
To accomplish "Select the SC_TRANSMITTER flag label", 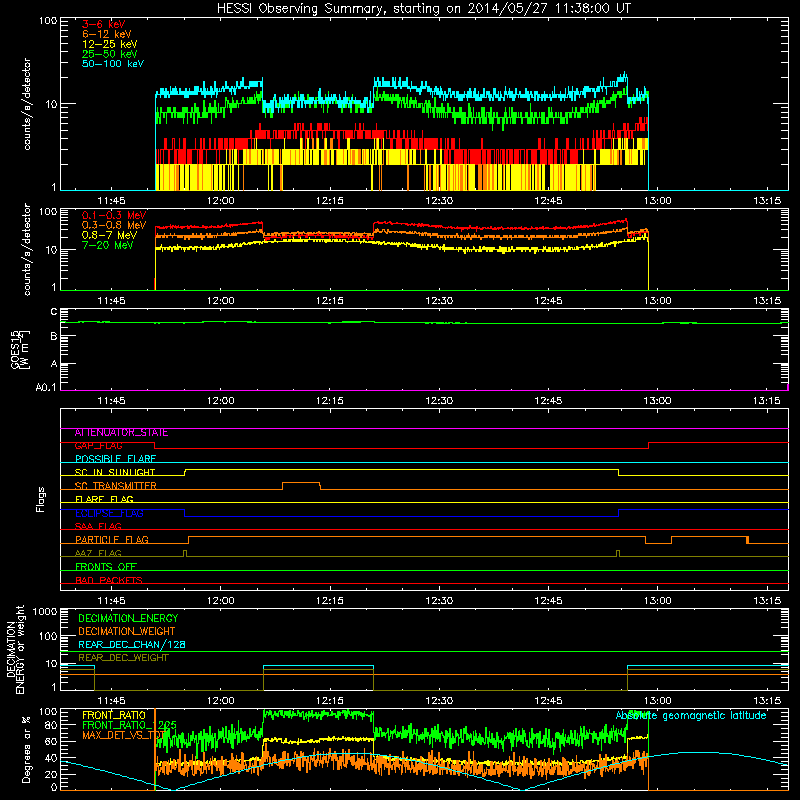I will [x=115, y=486].
